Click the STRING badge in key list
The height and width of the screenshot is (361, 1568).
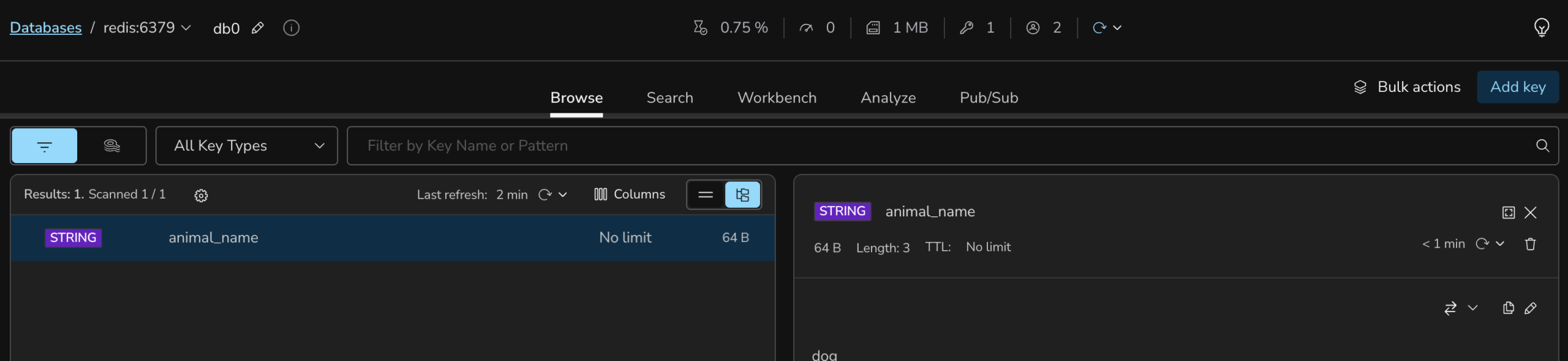click(73, 238)
